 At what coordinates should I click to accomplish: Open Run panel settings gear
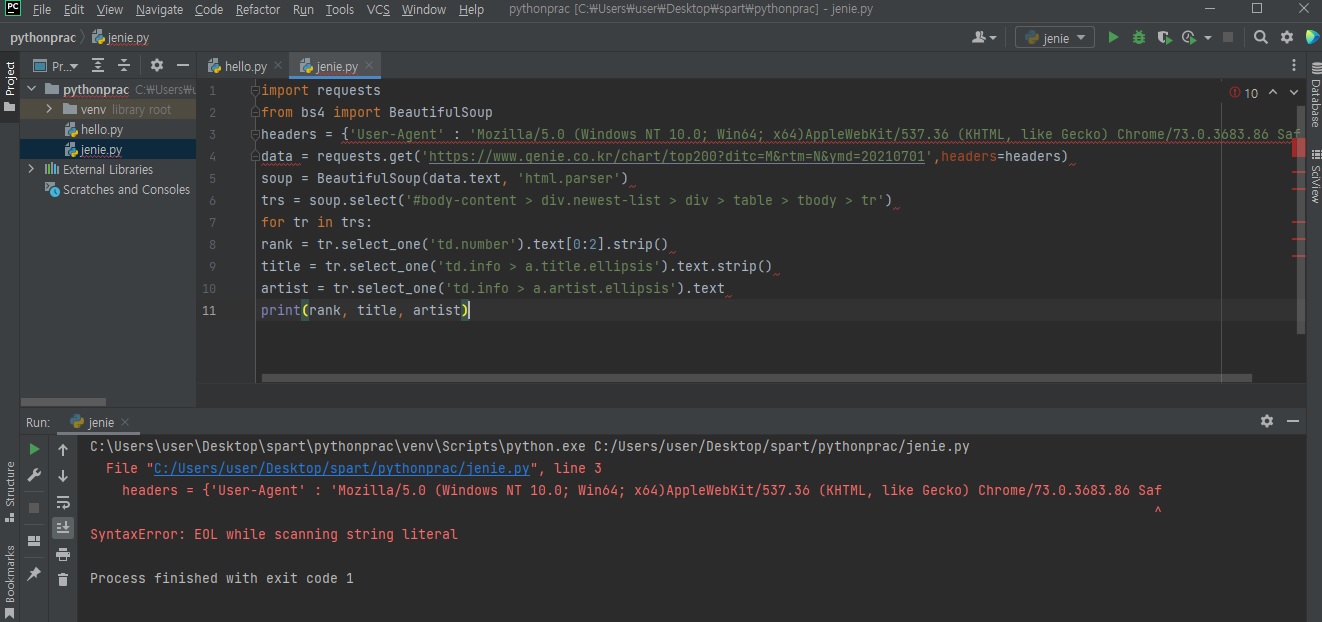[1267, 421]
